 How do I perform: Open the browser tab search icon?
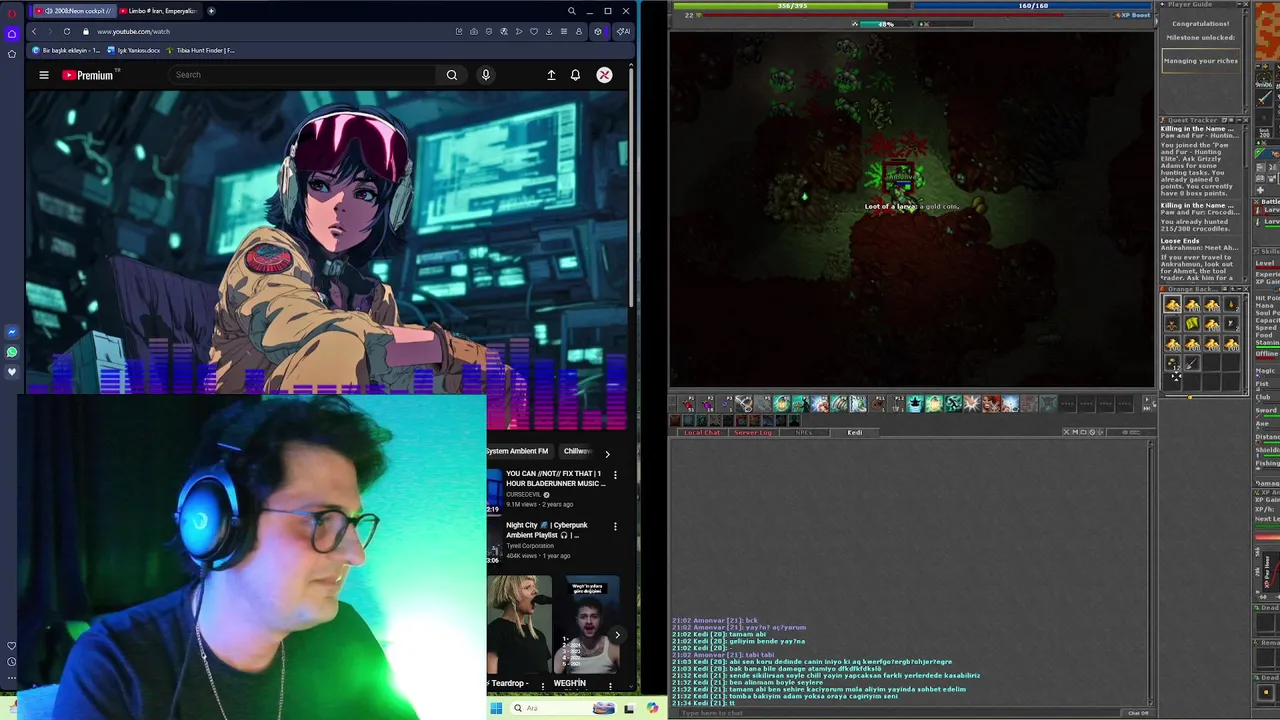point(571,11)
